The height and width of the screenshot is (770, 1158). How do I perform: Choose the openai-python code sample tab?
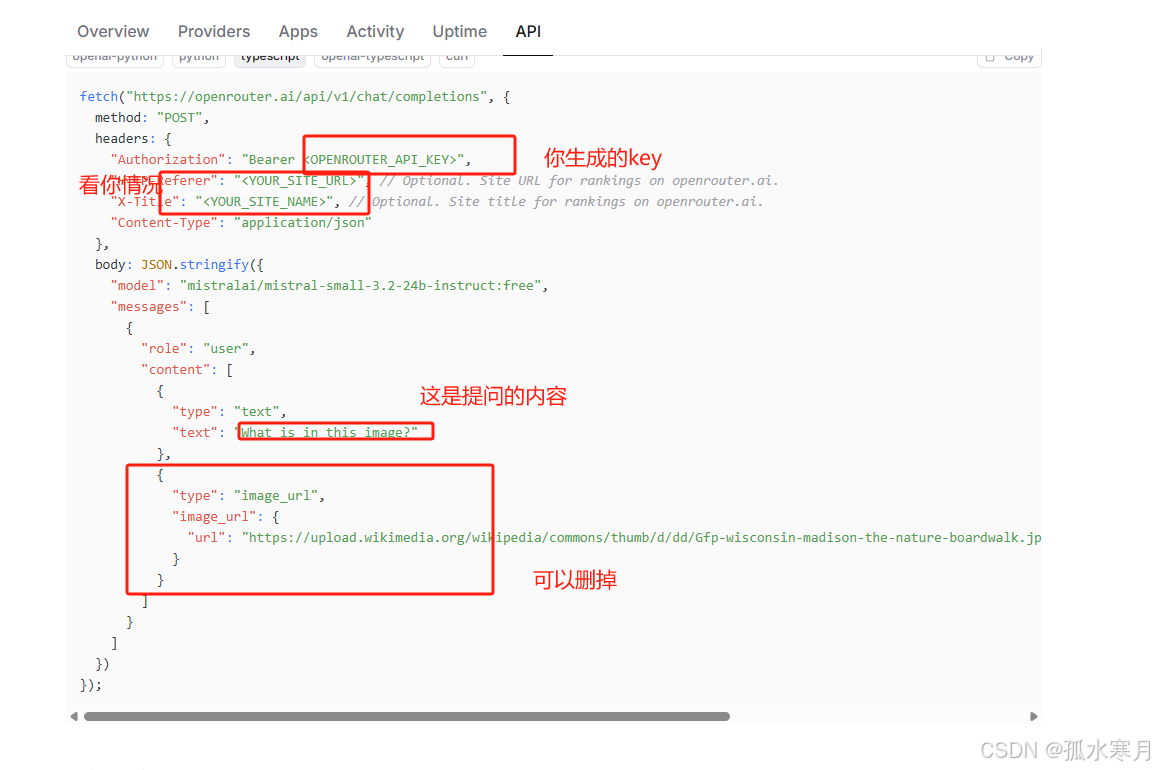[114, 58]
